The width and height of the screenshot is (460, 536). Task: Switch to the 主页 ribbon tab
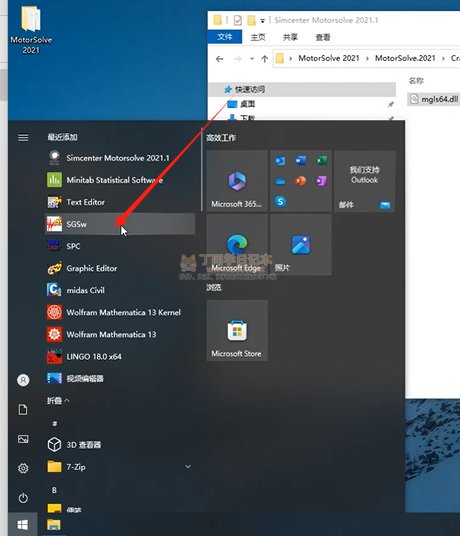point(258,37)
